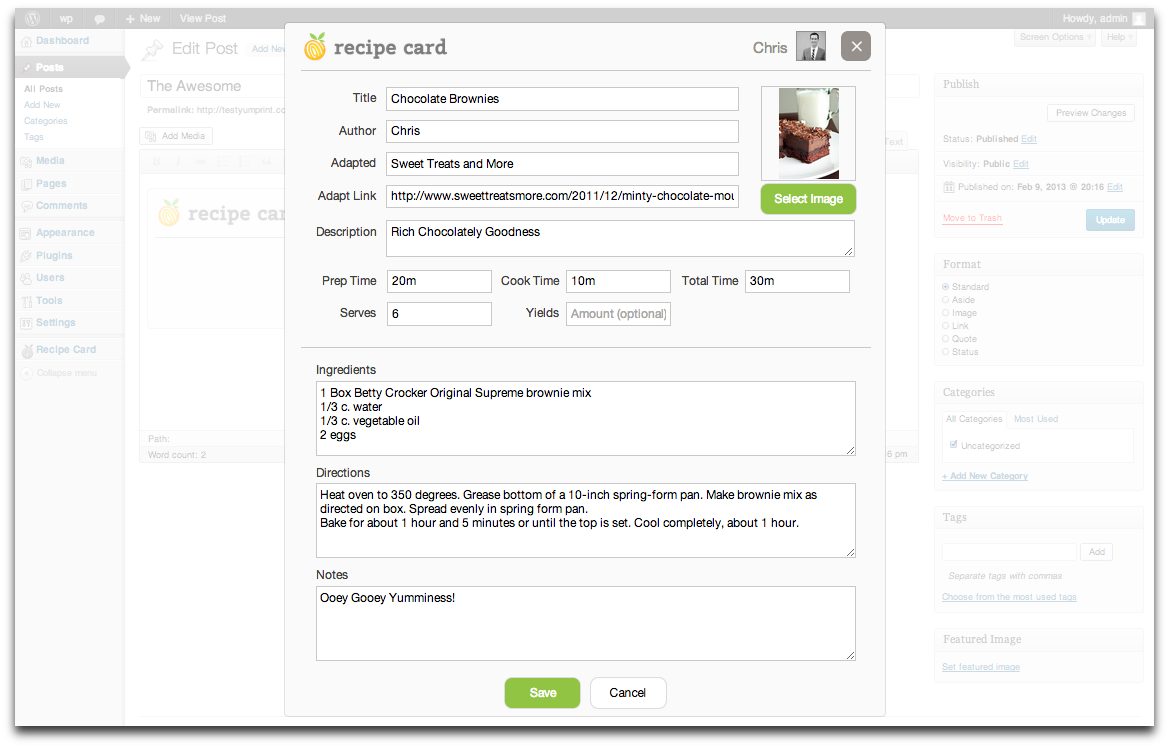Edit the Published status link
This screenshot has width=1169, height=748.
coord(1029,139)
